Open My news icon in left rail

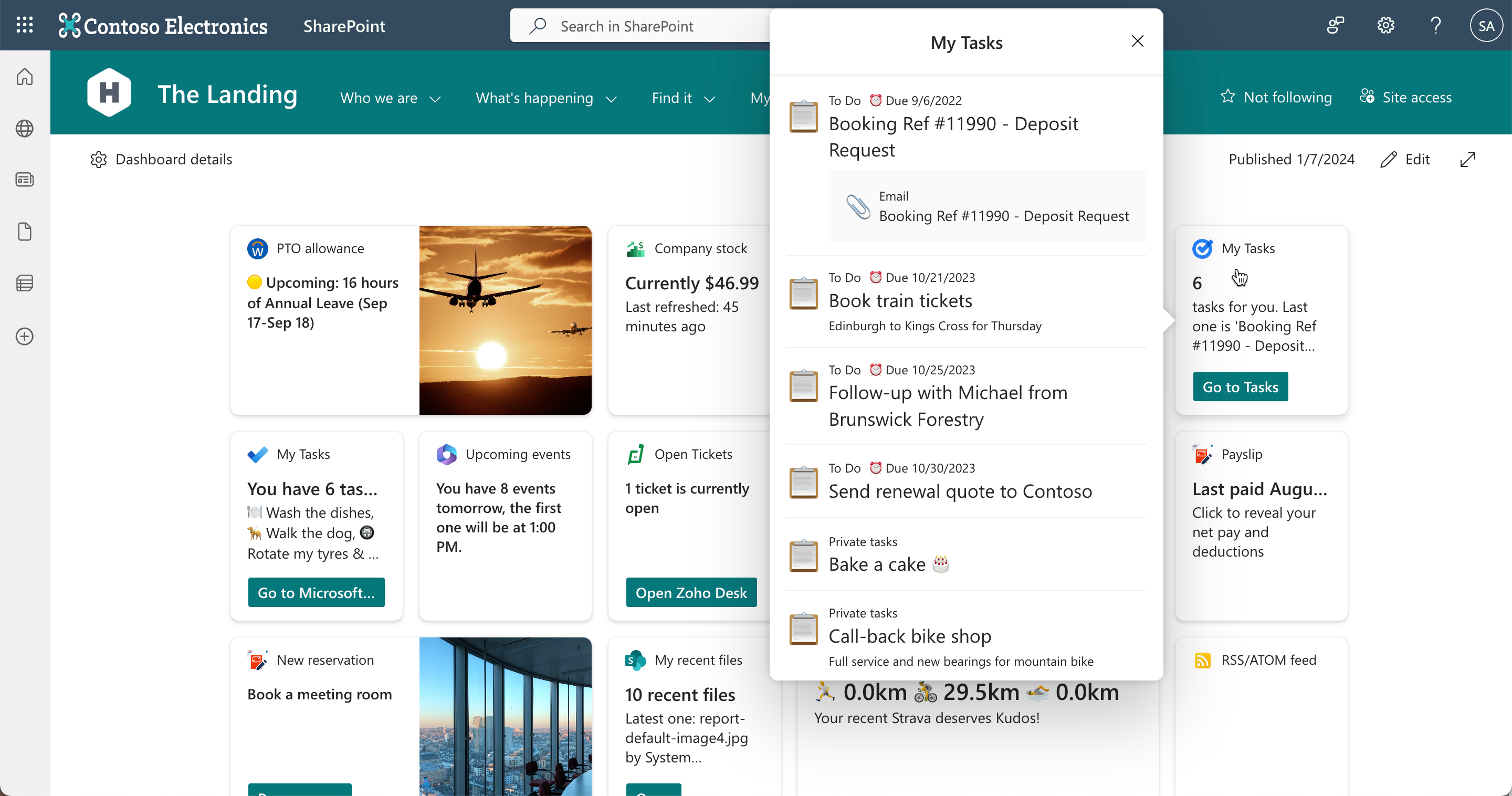[x=25, y=180]
